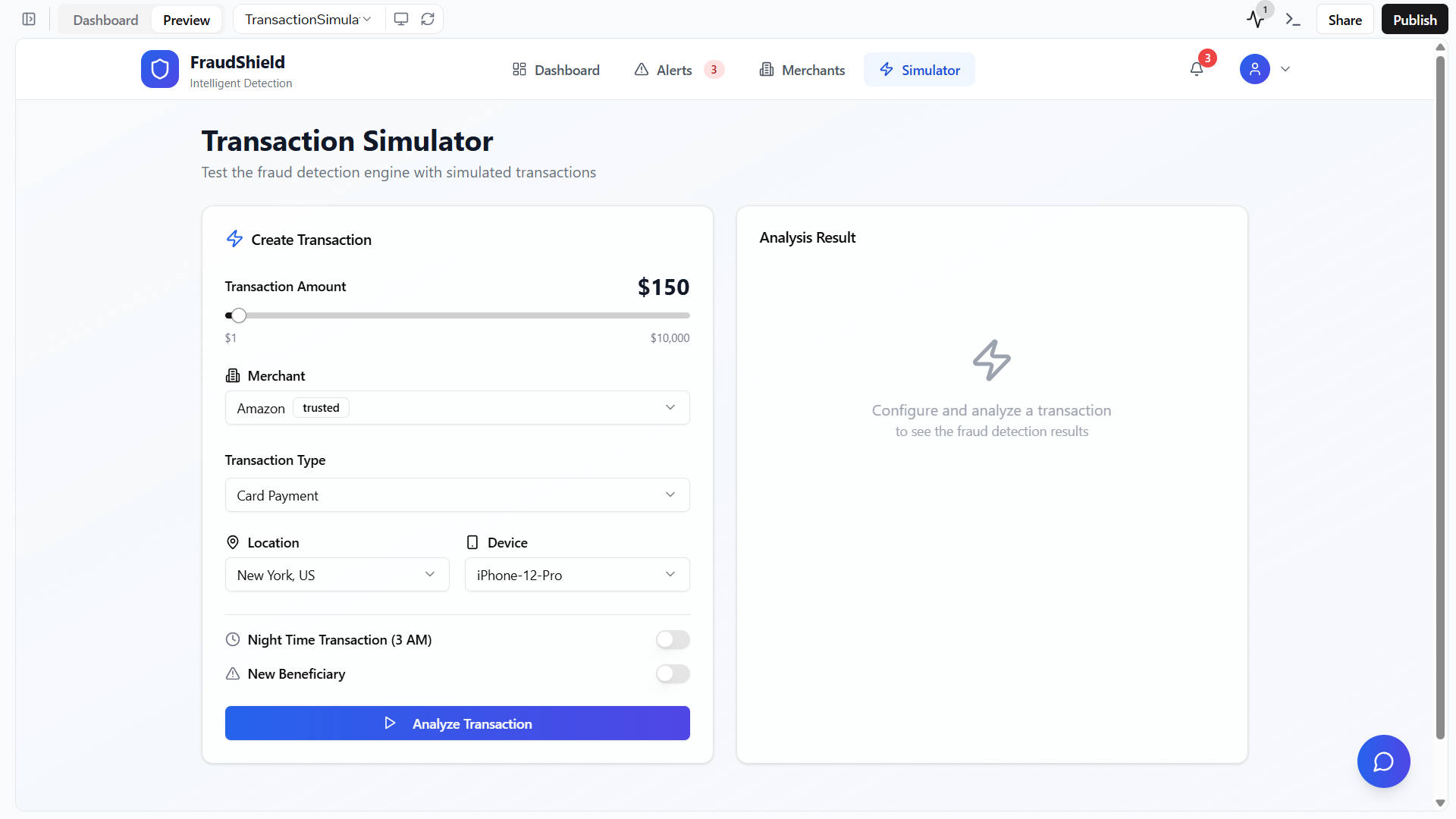Viewport: 1456px width, 819px height.
Task: Switch to the Preview tab
Action: 186,19
